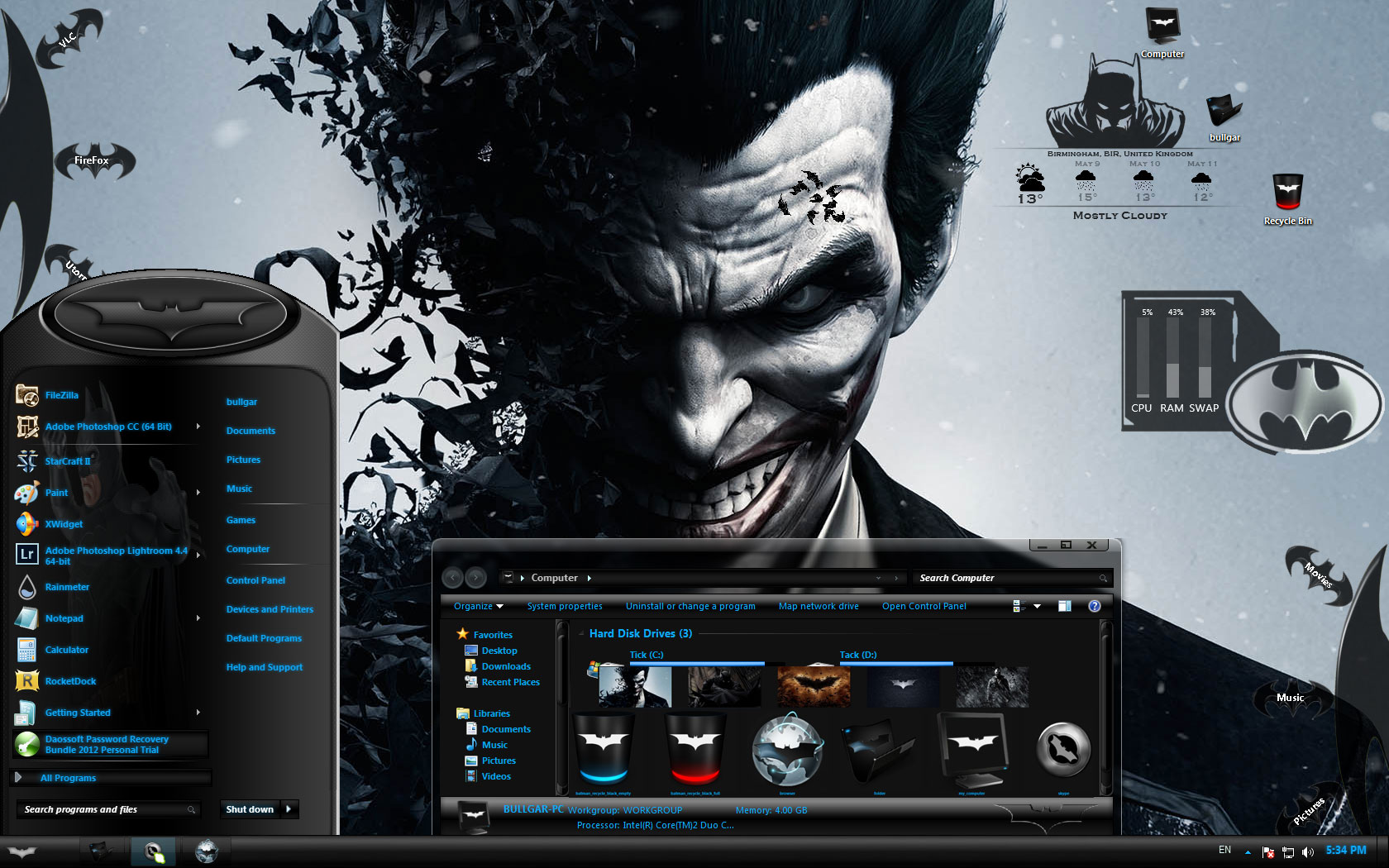Viewport: 1389px width, 868px height.
Task: Expand the Adobe Photoshop CC jump list arrow
Action: [198, 427]
